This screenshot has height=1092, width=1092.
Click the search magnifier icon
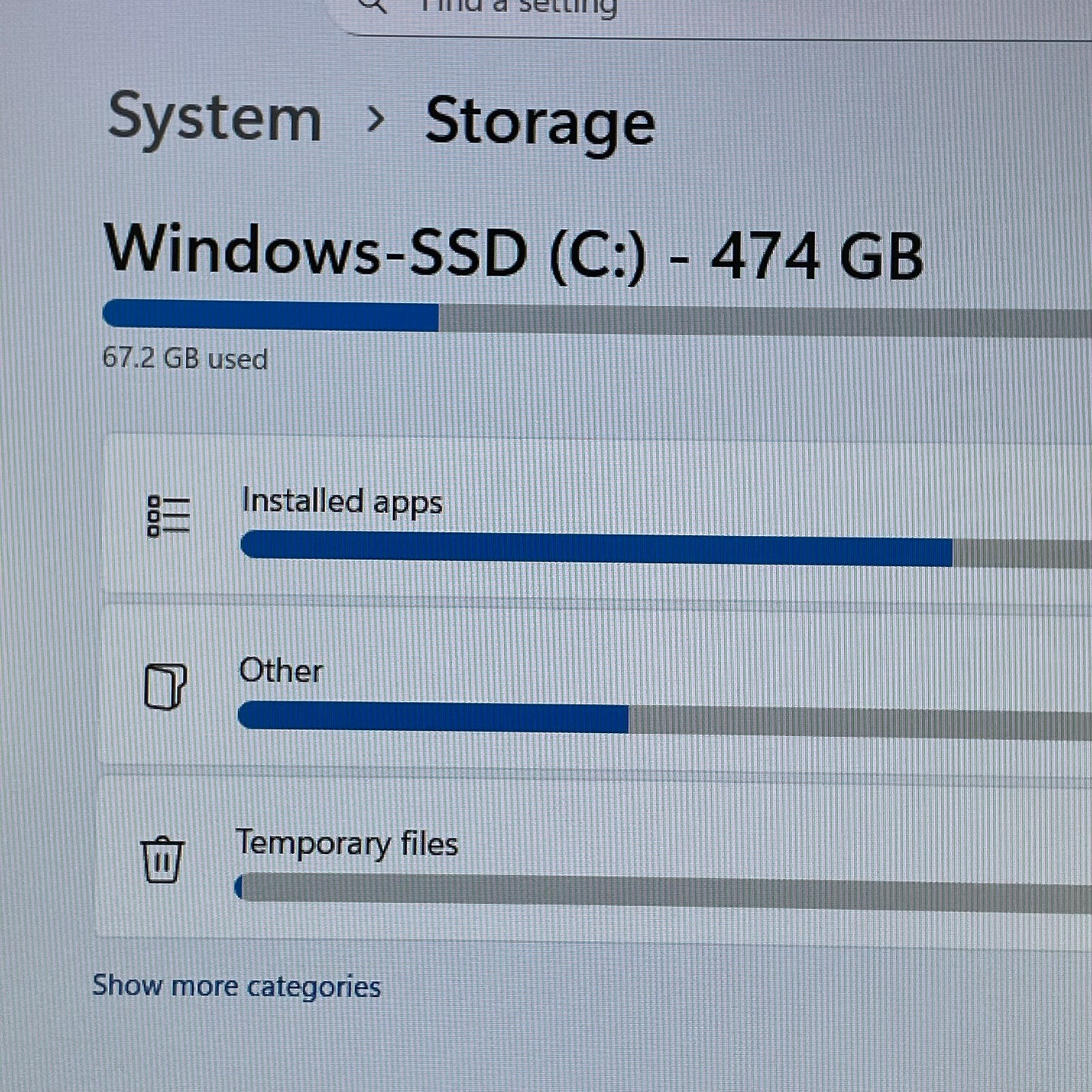pos(373,6)
